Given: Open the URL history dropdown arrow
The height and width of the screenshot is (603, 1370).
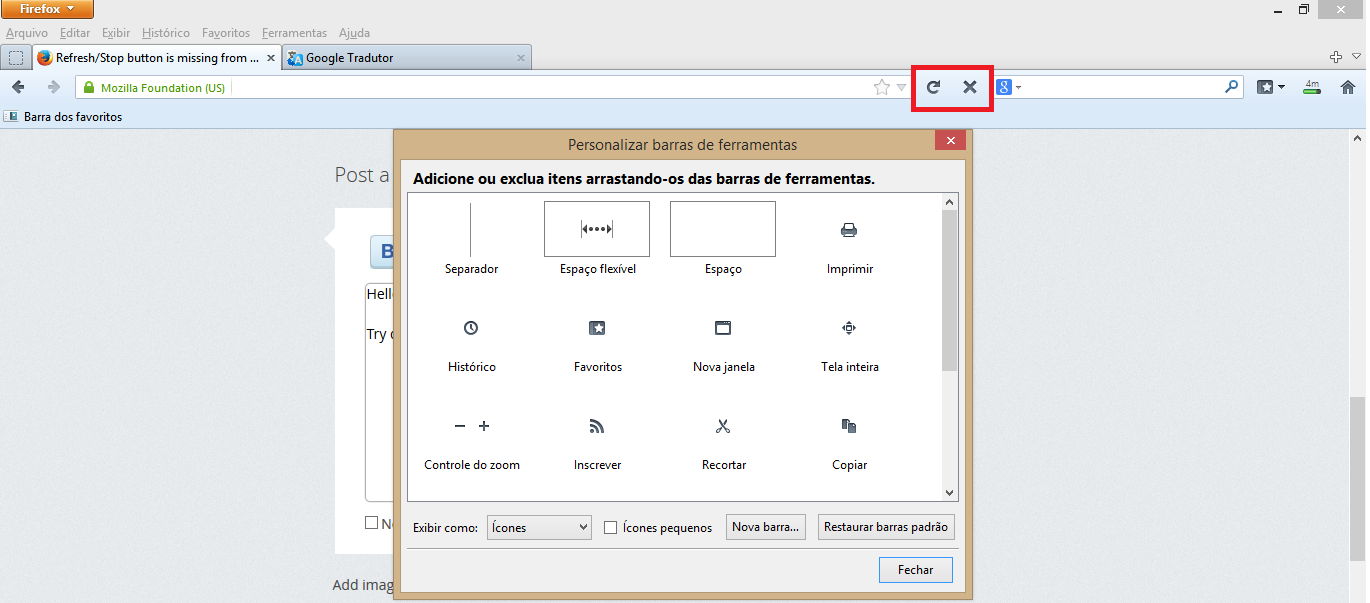Looking at the screenshot, I should [902, 88].
